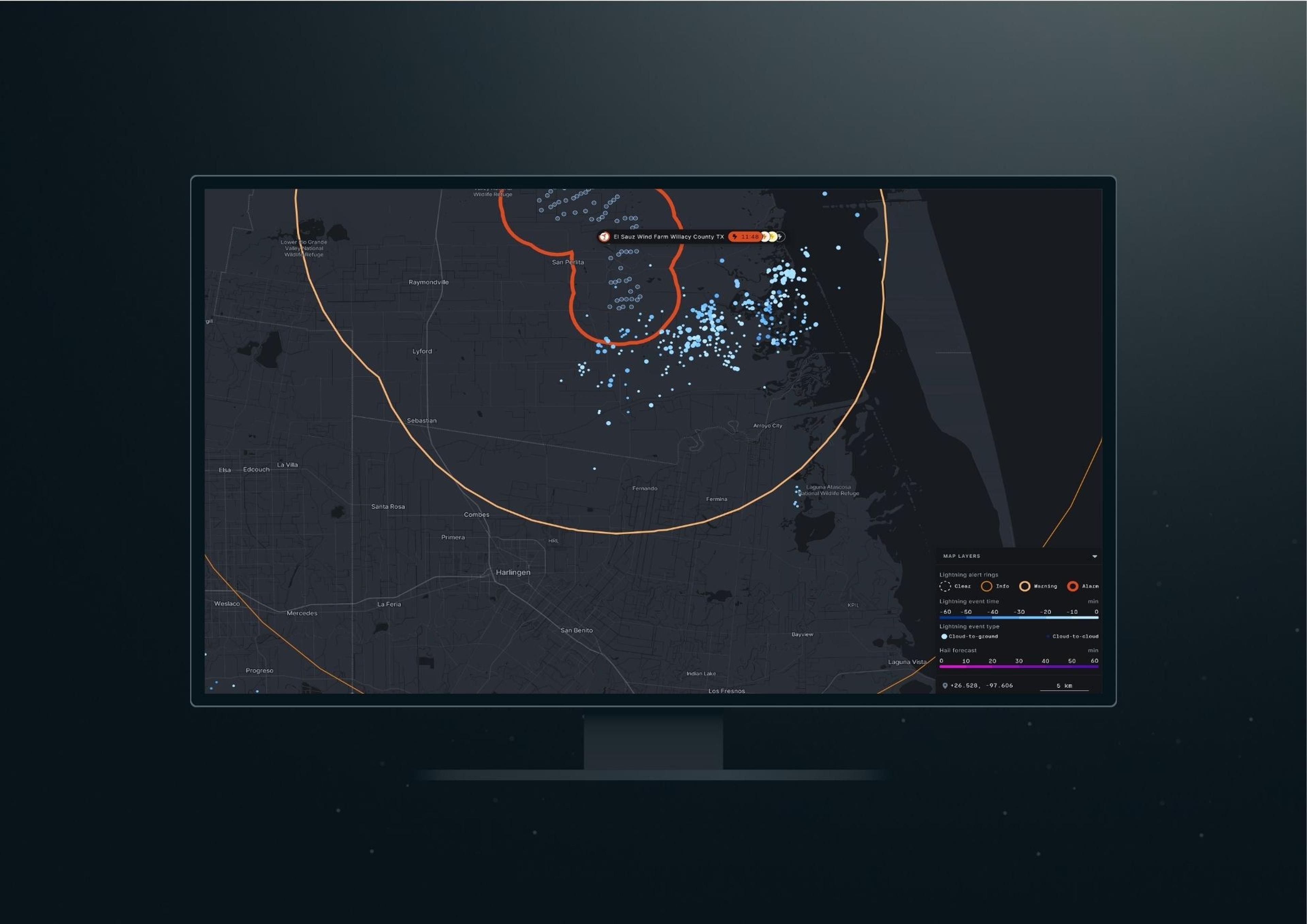Image resolution: width=1307 pixels, height=924 pixels.
Task: Click the El Sauz Wind Farm Willacy County label
Action: point(669,237)
